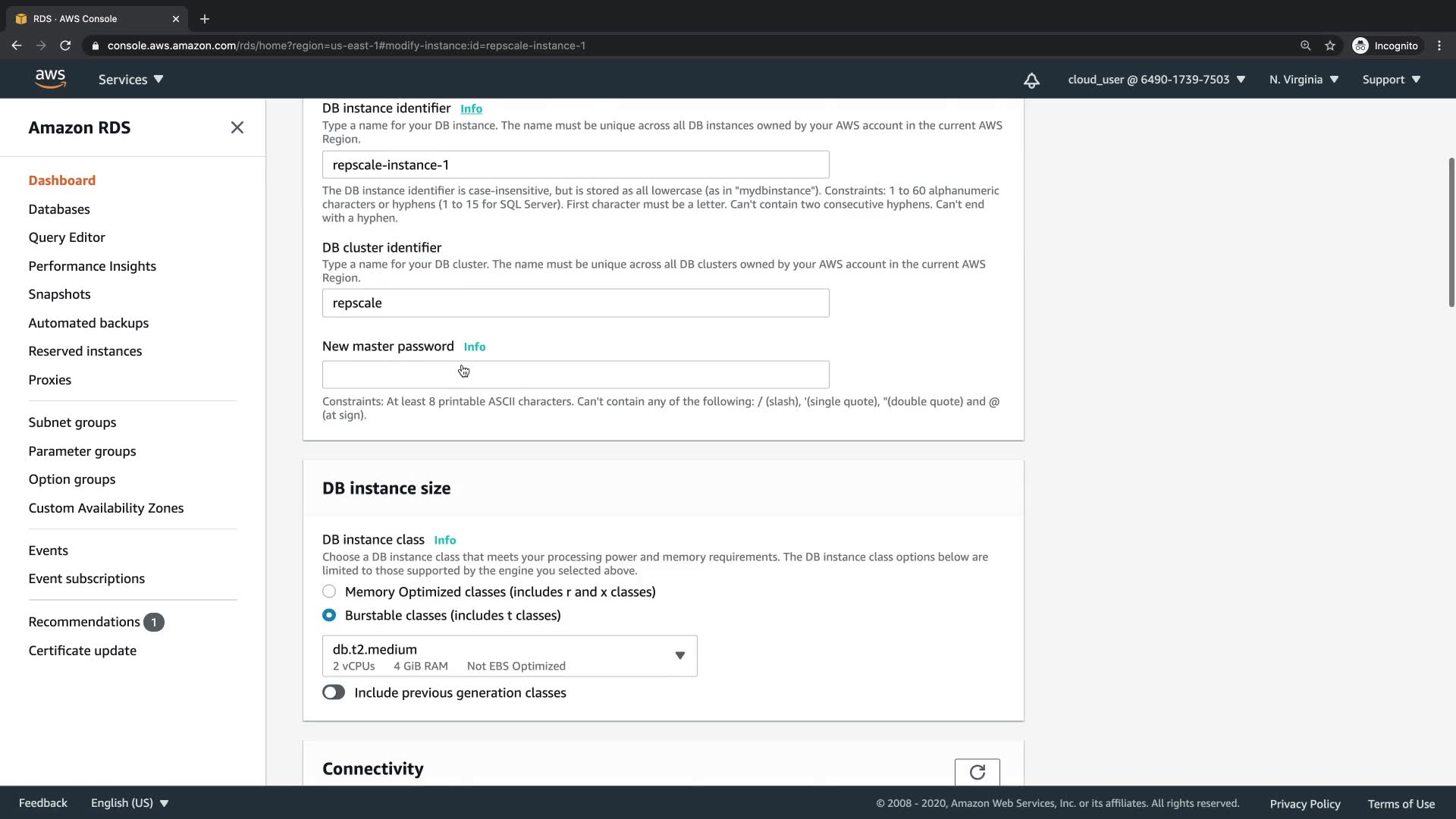Open the browser zoom magnifier icon
The height and width of the screenshot is (819, 1456).
click(1305, 45)
